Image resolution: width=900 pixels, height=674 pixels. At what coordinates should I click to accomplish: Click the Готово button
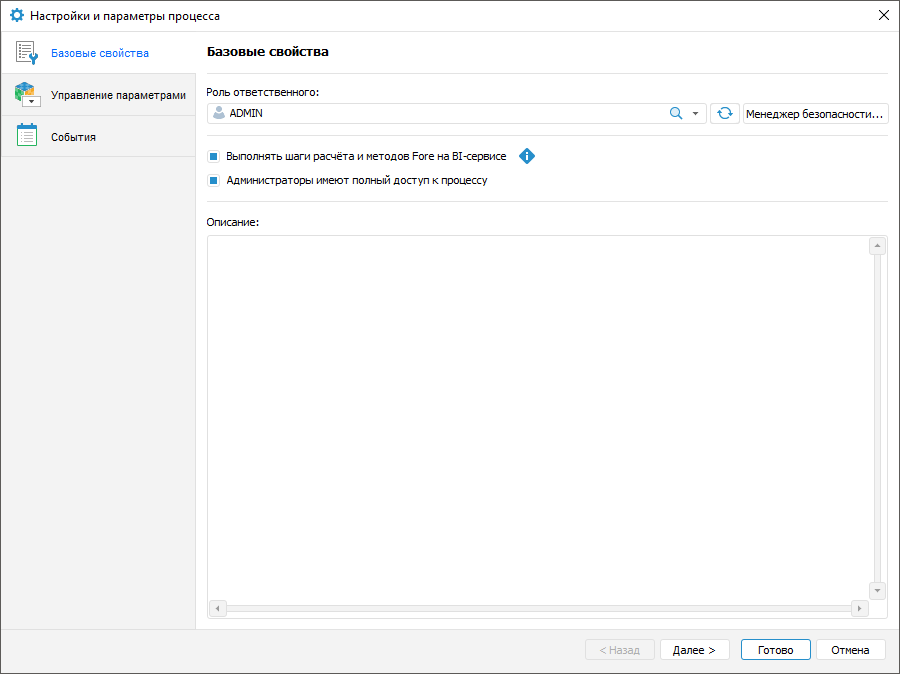(775, 650)
